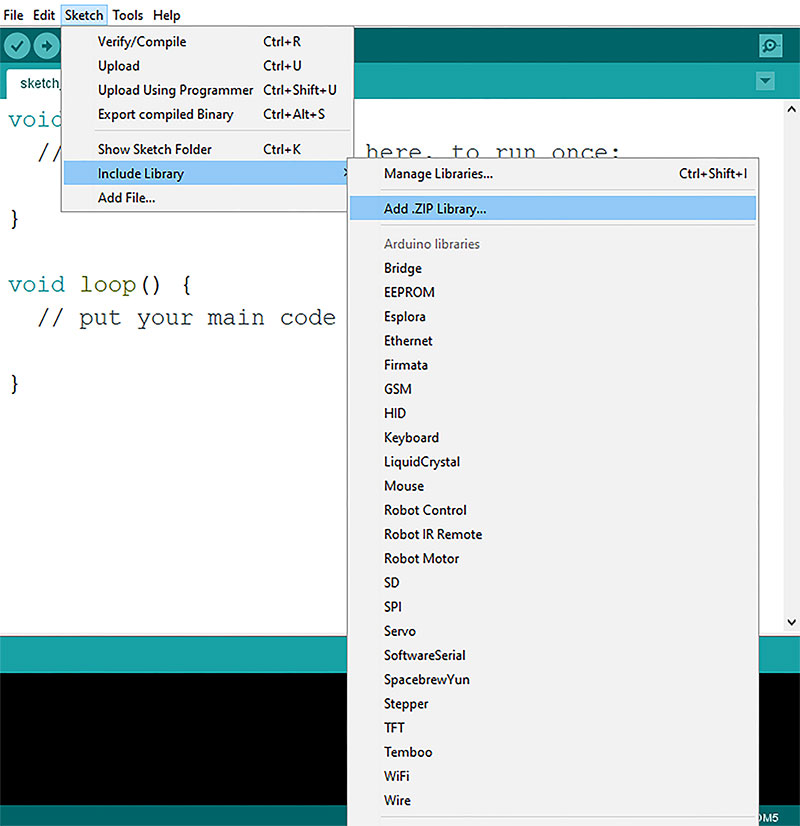Open the Edit menu
800x826 pixels.
[44, 15]
